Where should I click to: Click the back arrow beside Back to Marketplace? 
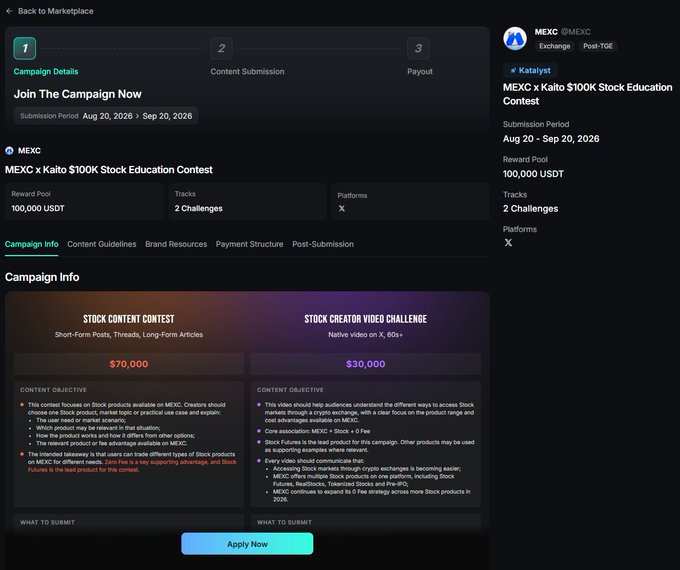[x=9, y=11]
